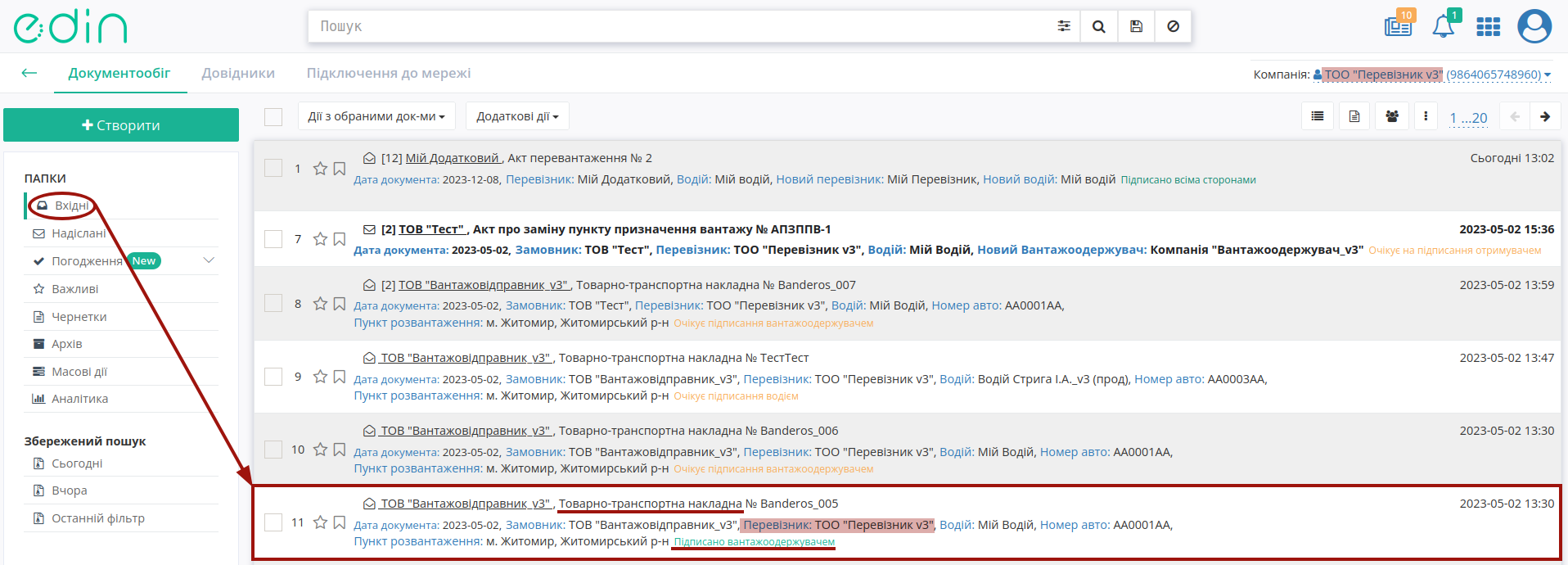Expand 'Додаткові дії' dropdown
This screenshot has width=1568, height=565.
tap(517, 116)
